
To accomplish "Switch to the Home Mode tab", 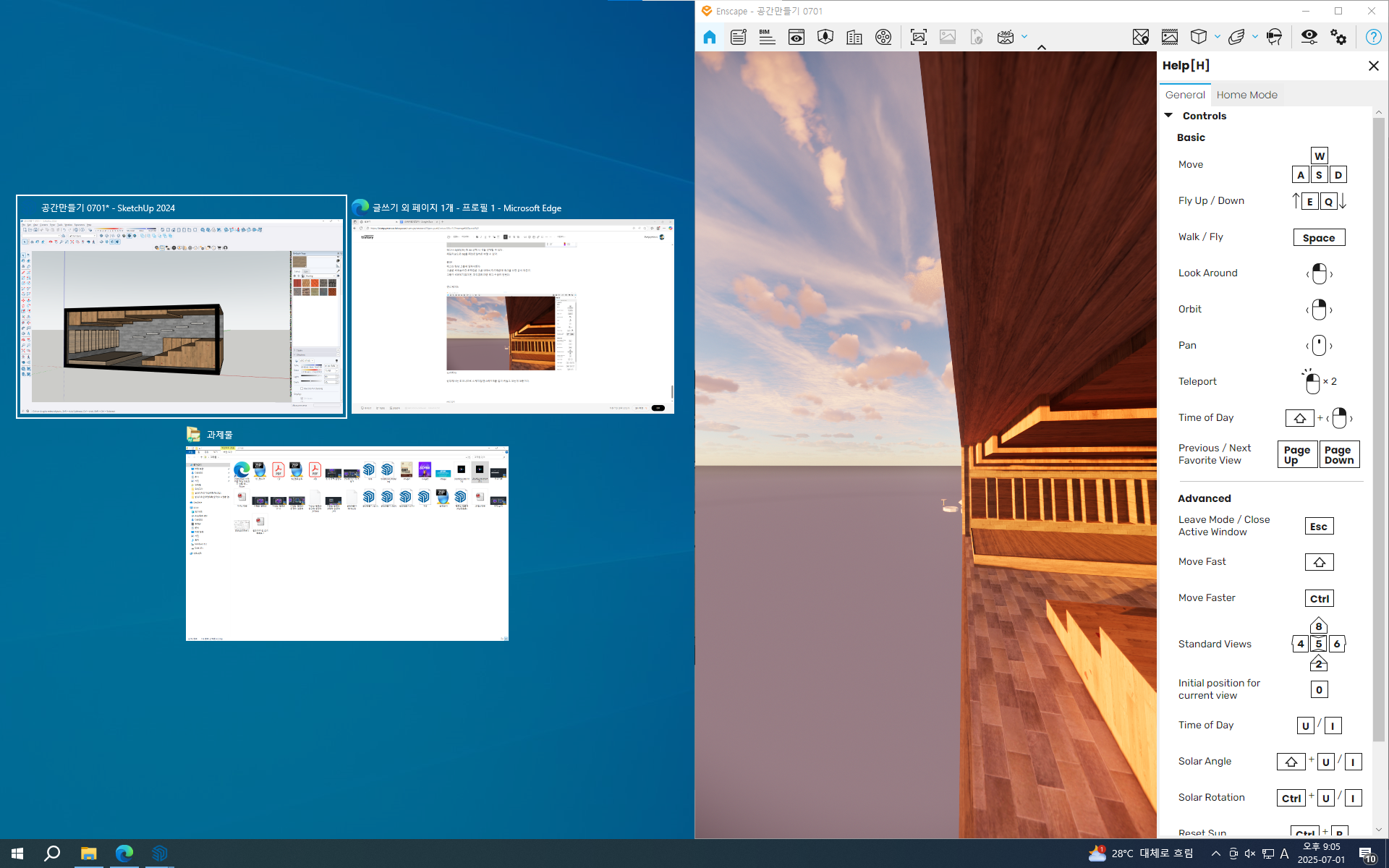I will coord(1246,95).
